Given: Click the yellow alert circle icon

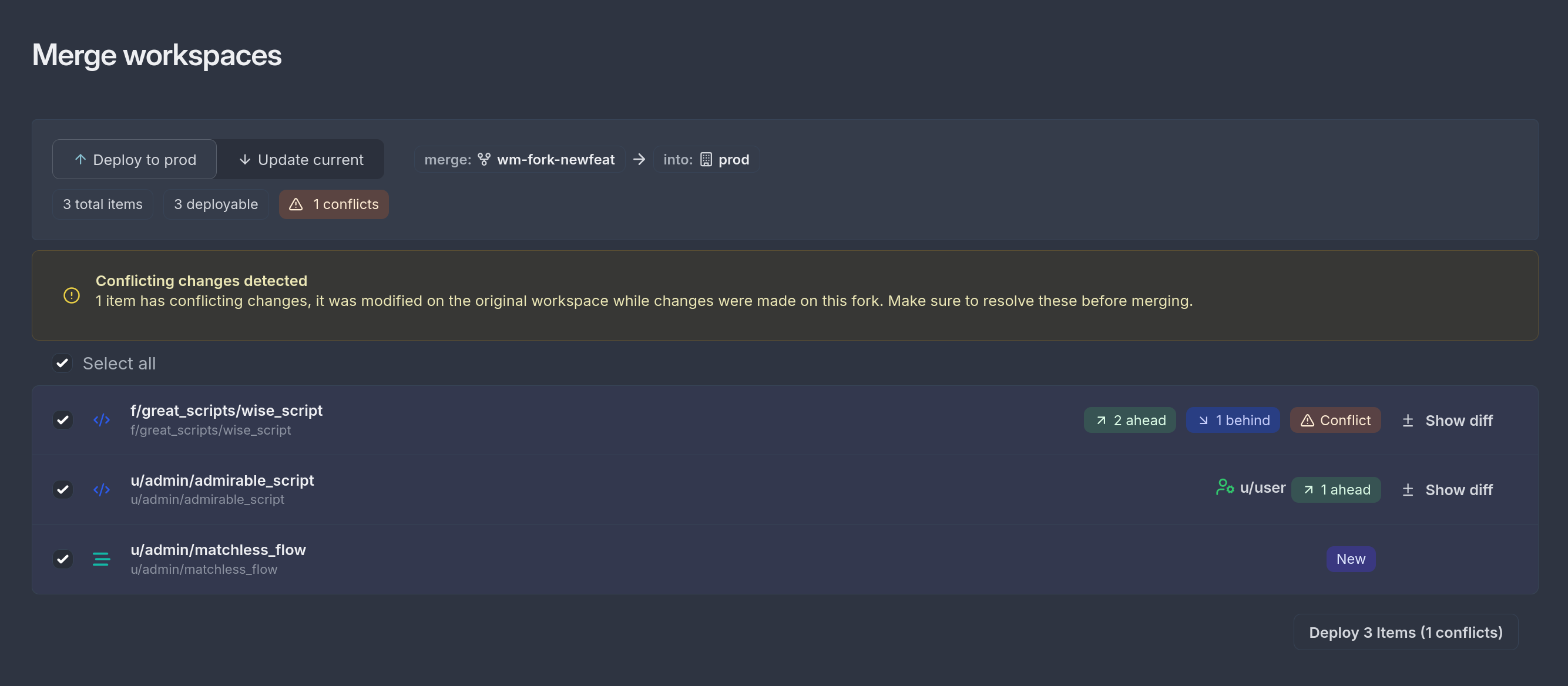Looking at the screenshot, I should 72,295.
